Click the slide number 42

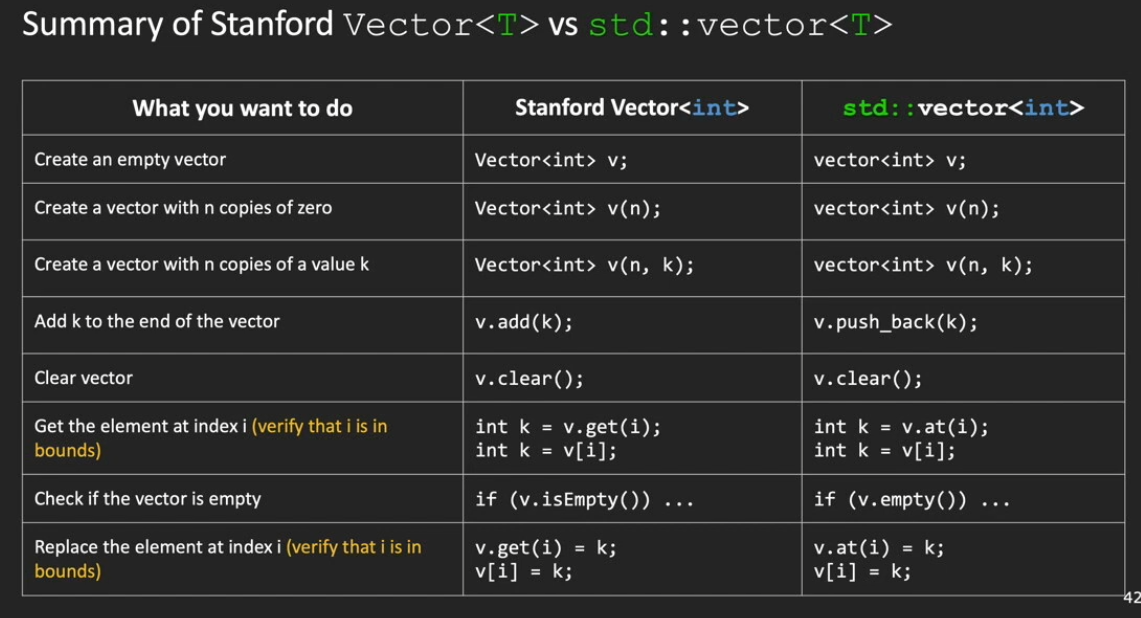coord(1131,598)
